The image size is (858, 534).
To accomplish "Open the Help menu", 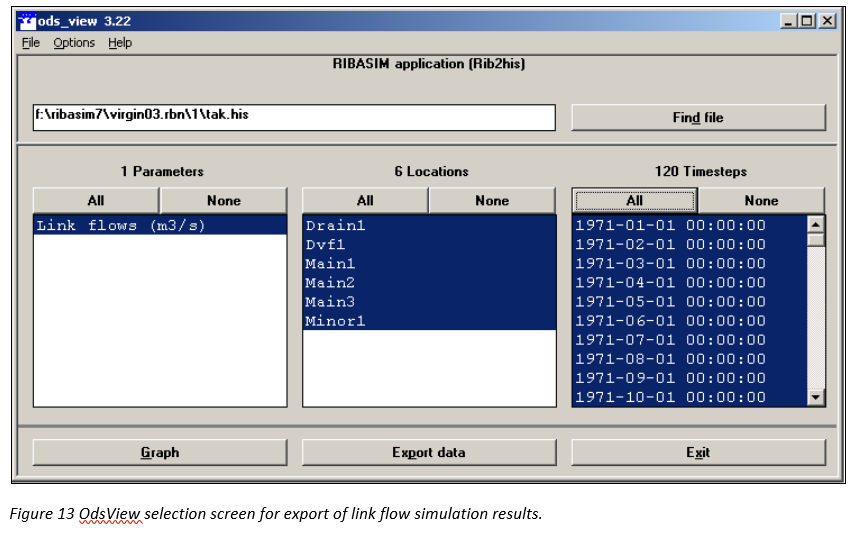I will [x=120, y=43].
